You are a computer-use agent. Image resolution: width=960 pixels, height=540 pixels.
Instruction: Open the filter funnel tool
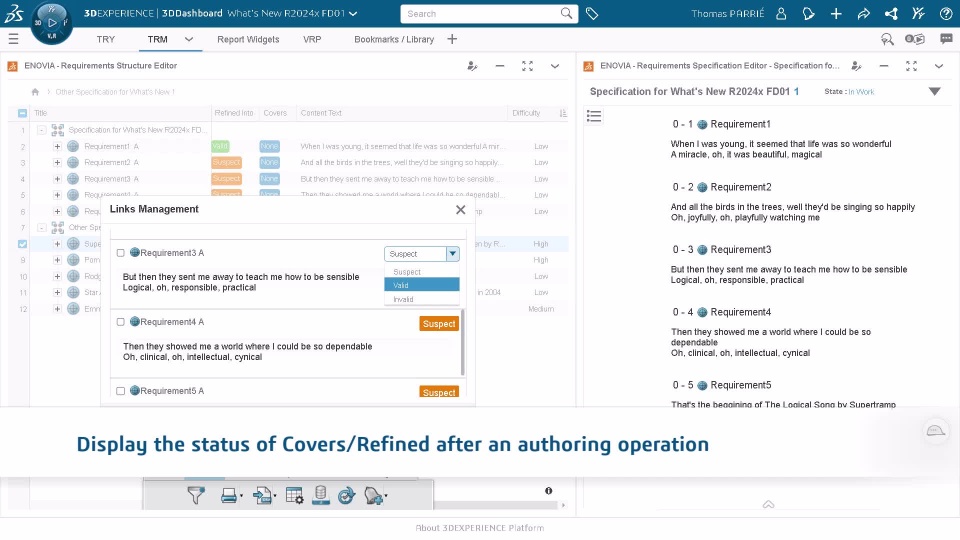pyautogui.click(x=196, y=495)
